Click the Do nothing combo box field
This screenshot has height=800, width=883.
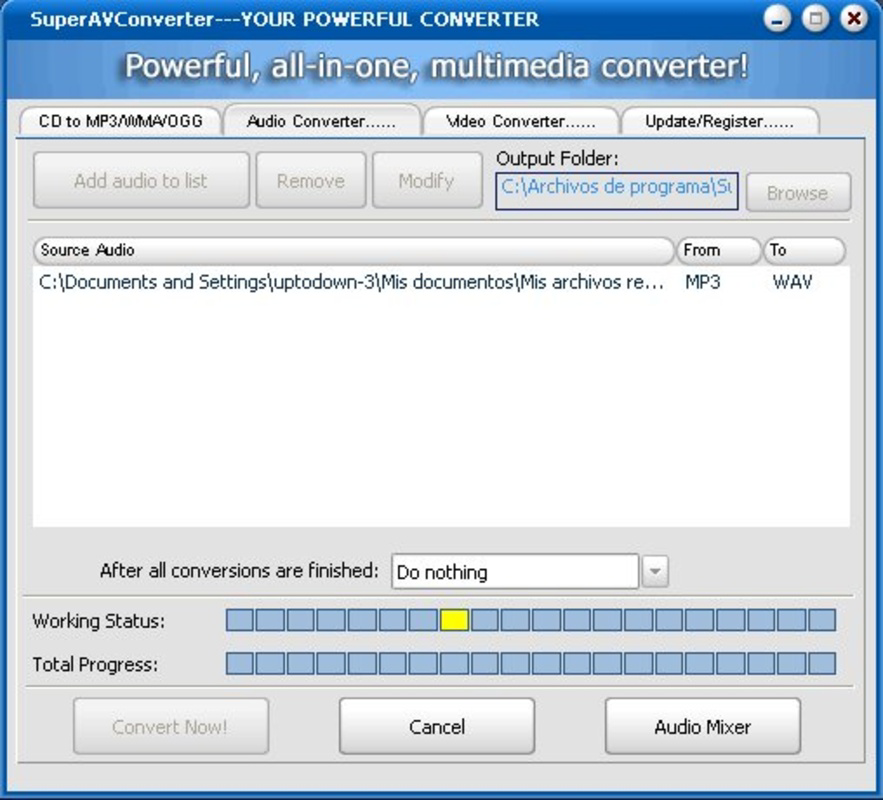point(515,571)
